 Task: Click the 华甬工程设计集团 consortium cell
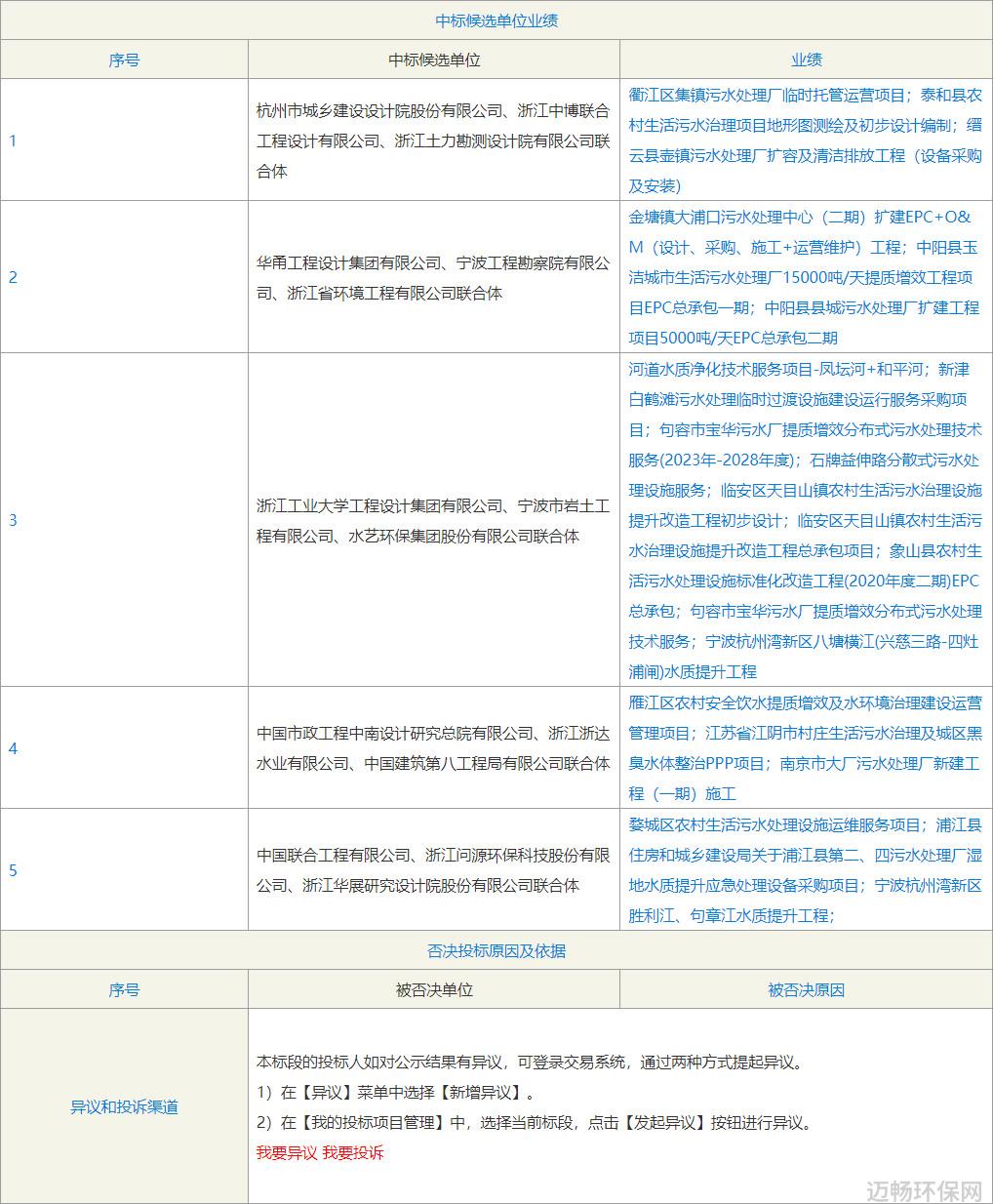point(434,277)
